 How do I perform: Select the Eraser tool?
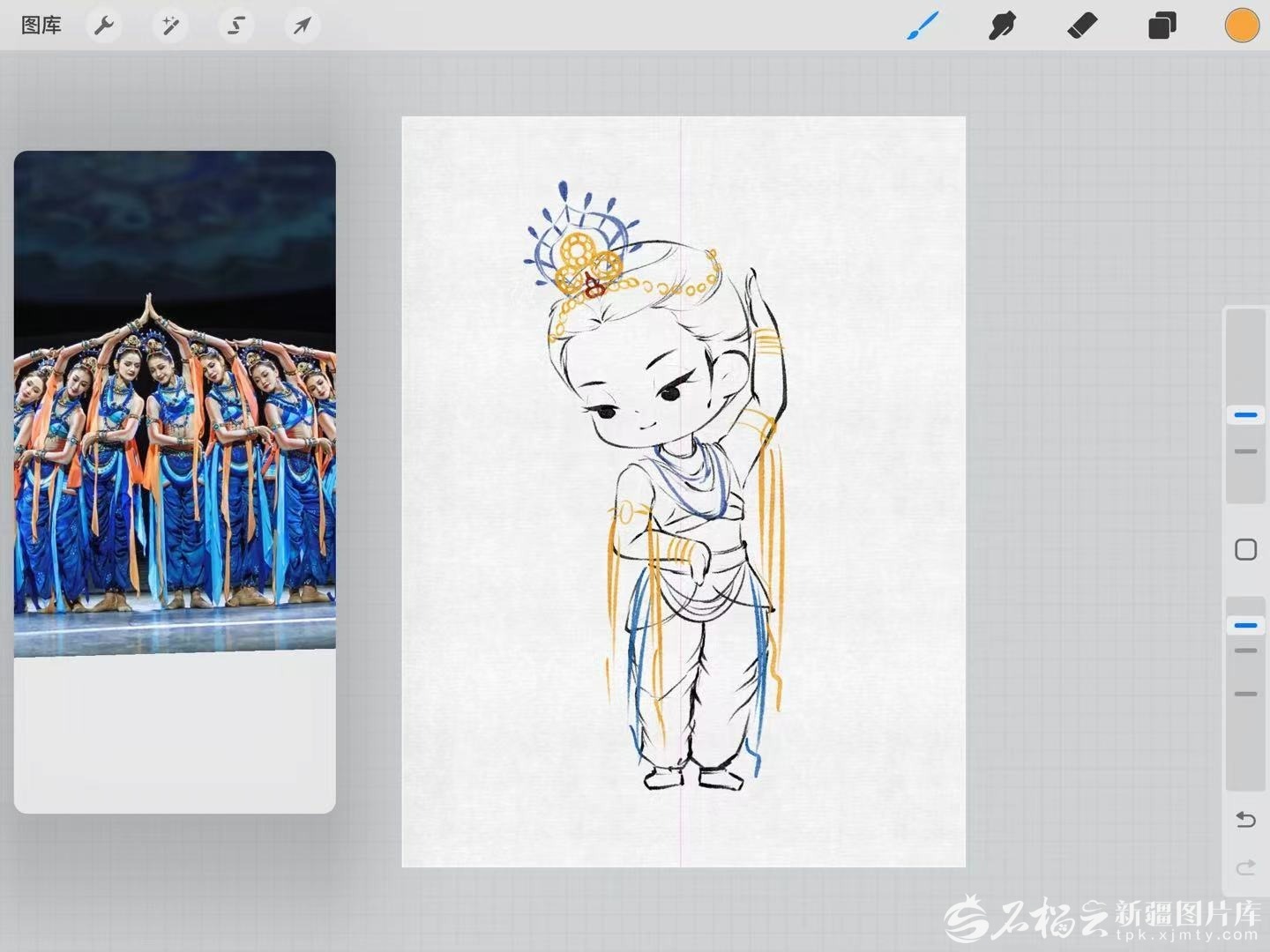pyautogui.click(x=1082, y=26)
